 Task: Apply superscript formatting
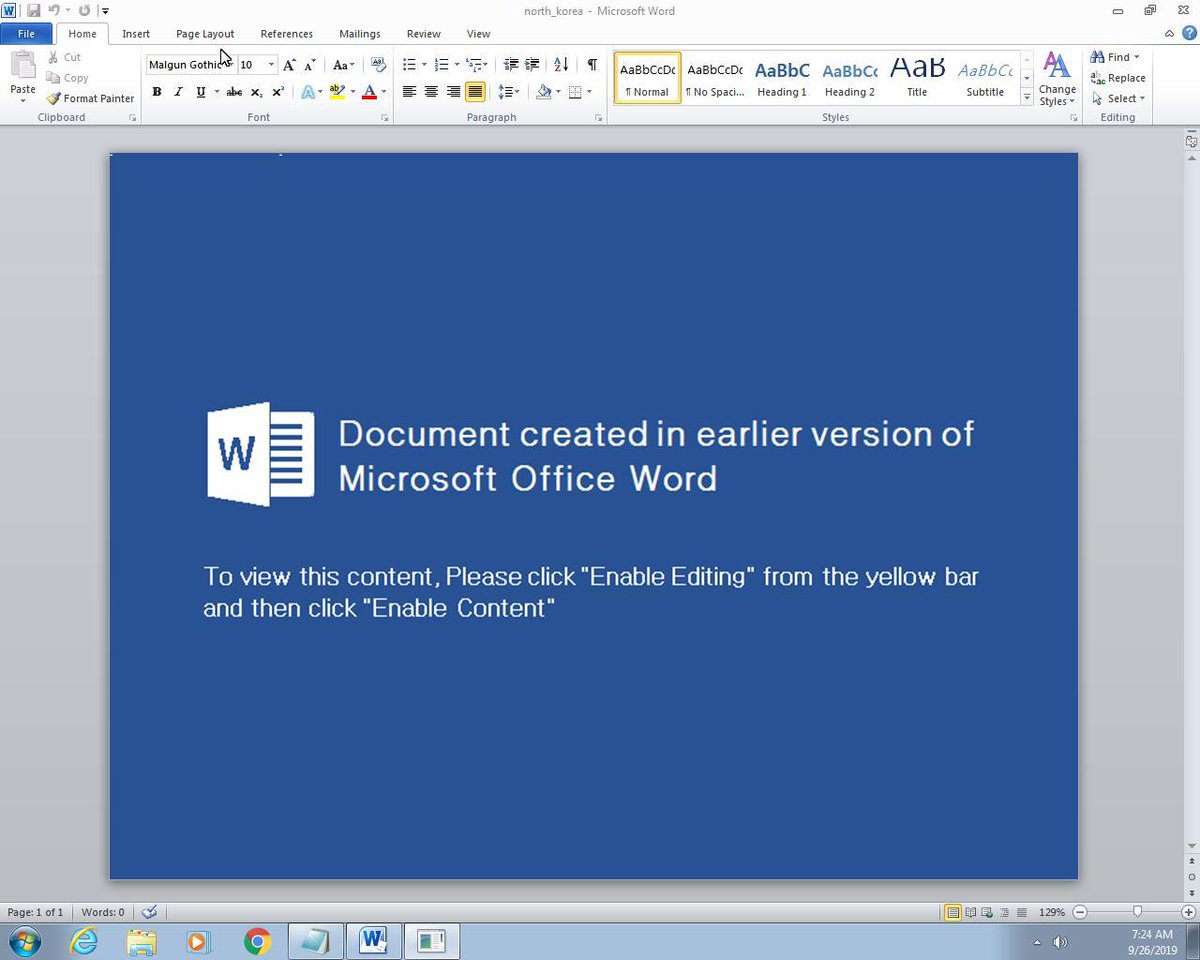click(278, 92)
